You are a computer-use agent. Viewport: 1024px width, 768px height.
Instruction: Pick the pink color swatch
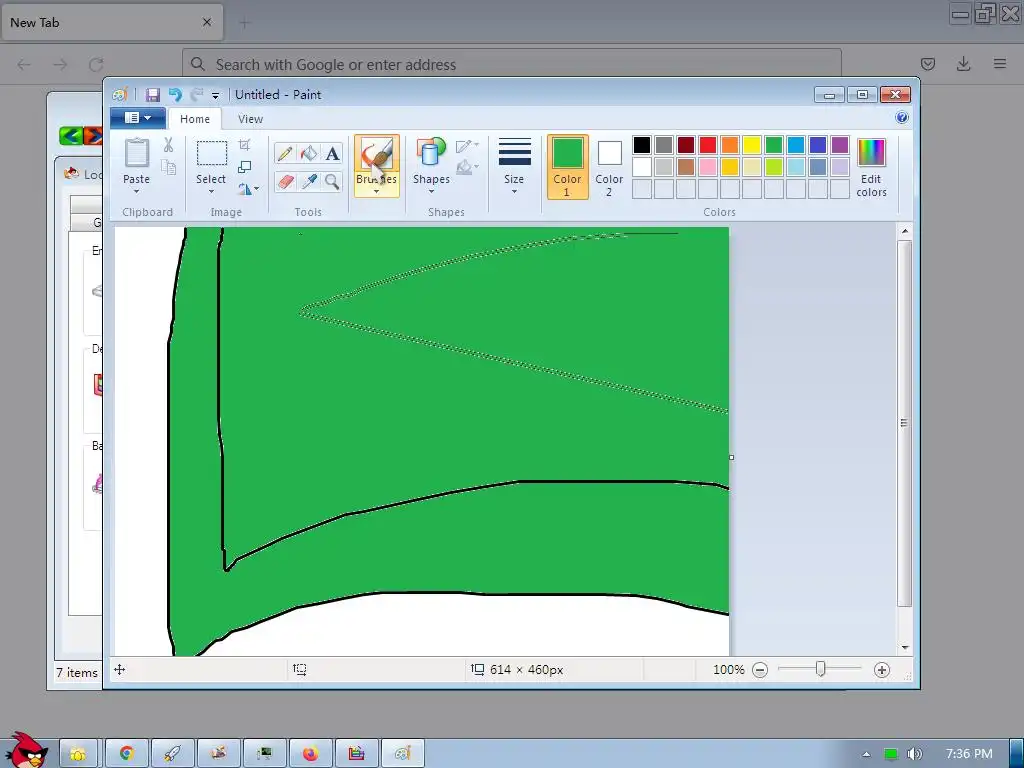point(708,167)
